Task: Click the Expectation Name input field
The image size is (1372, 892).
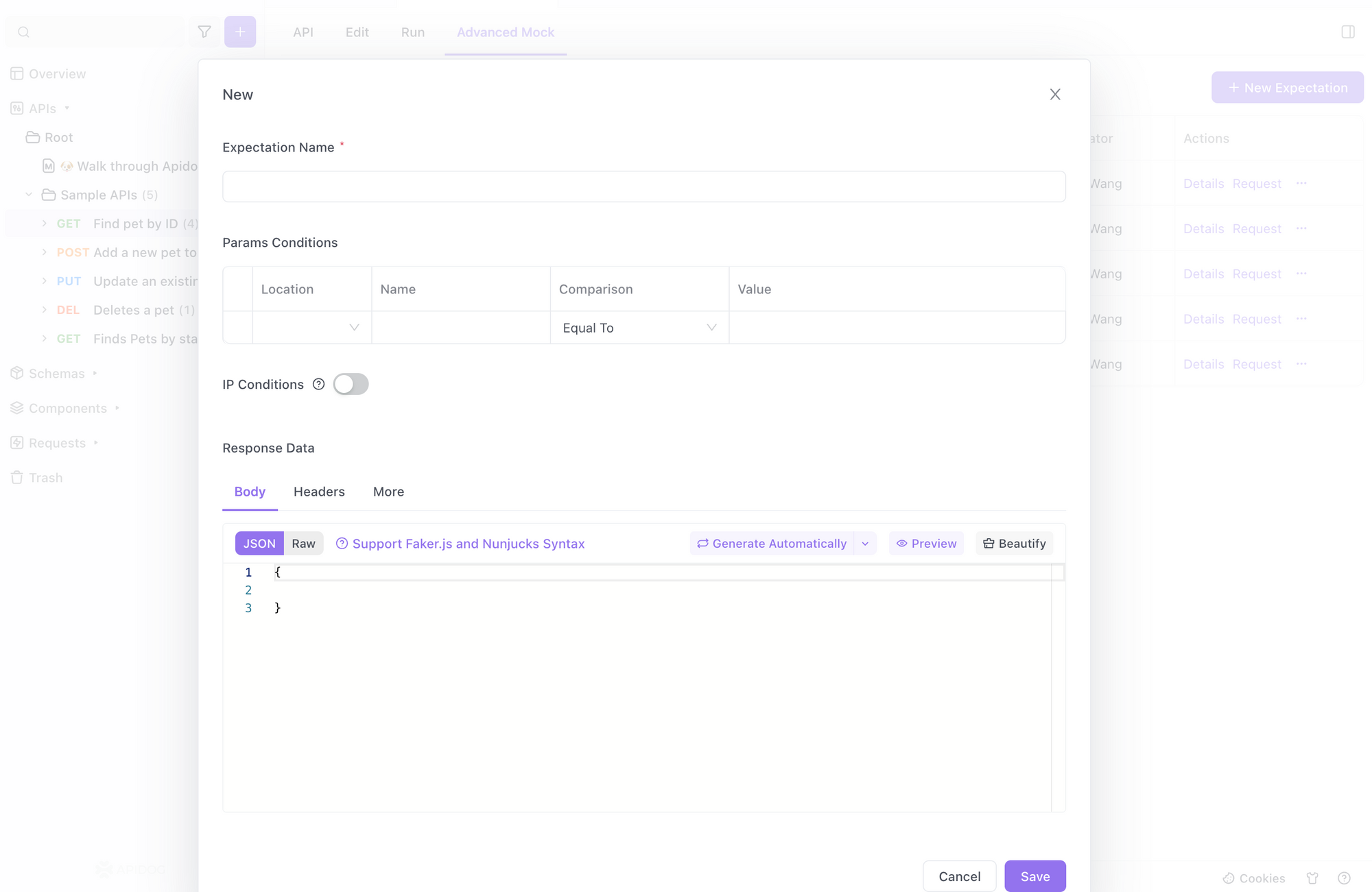Action: point(643,186)
